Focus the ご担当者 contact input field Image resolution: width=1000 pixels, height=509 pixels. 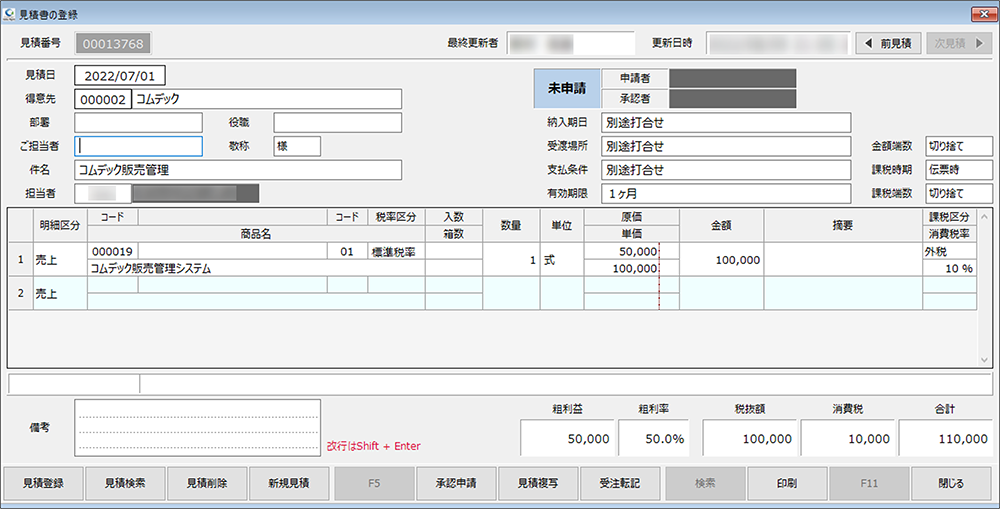[139, 146]
